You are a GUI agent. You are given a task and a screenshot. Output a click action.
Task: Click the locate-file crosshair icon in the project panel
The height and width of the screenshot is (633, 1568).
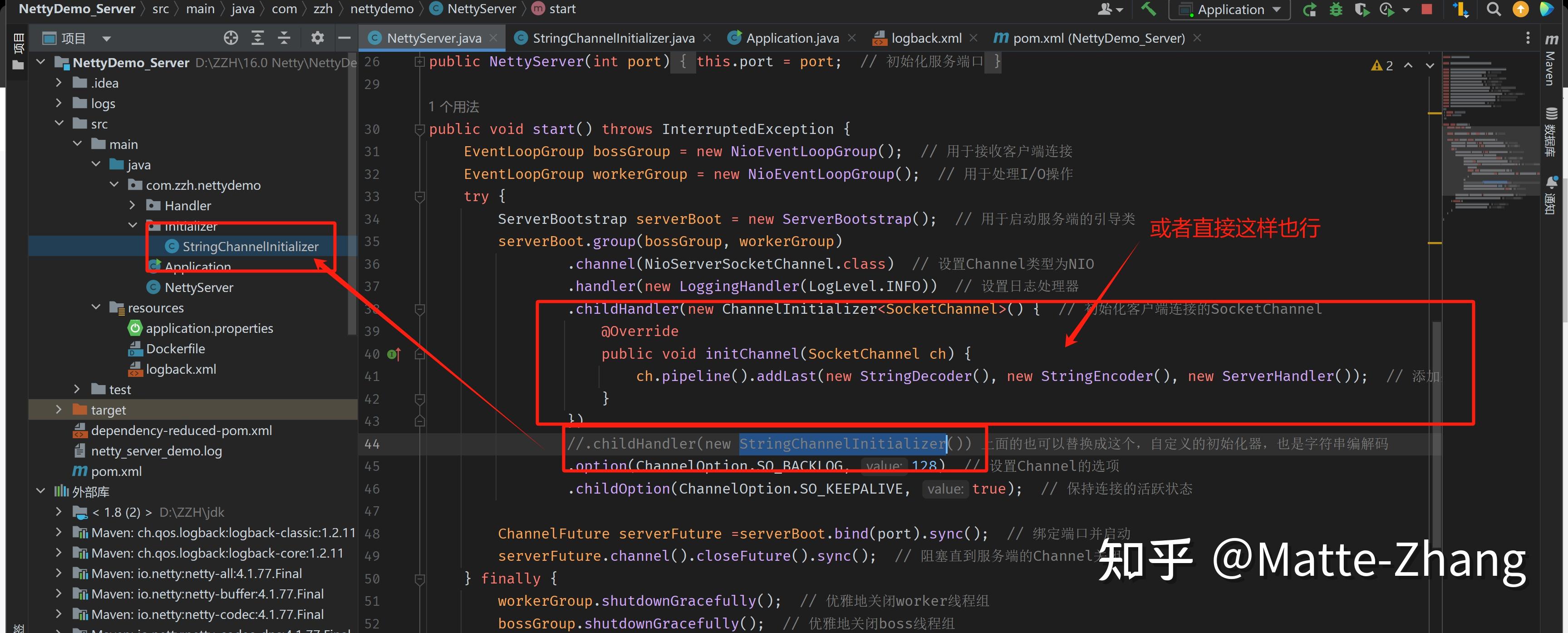coord(231,38)
